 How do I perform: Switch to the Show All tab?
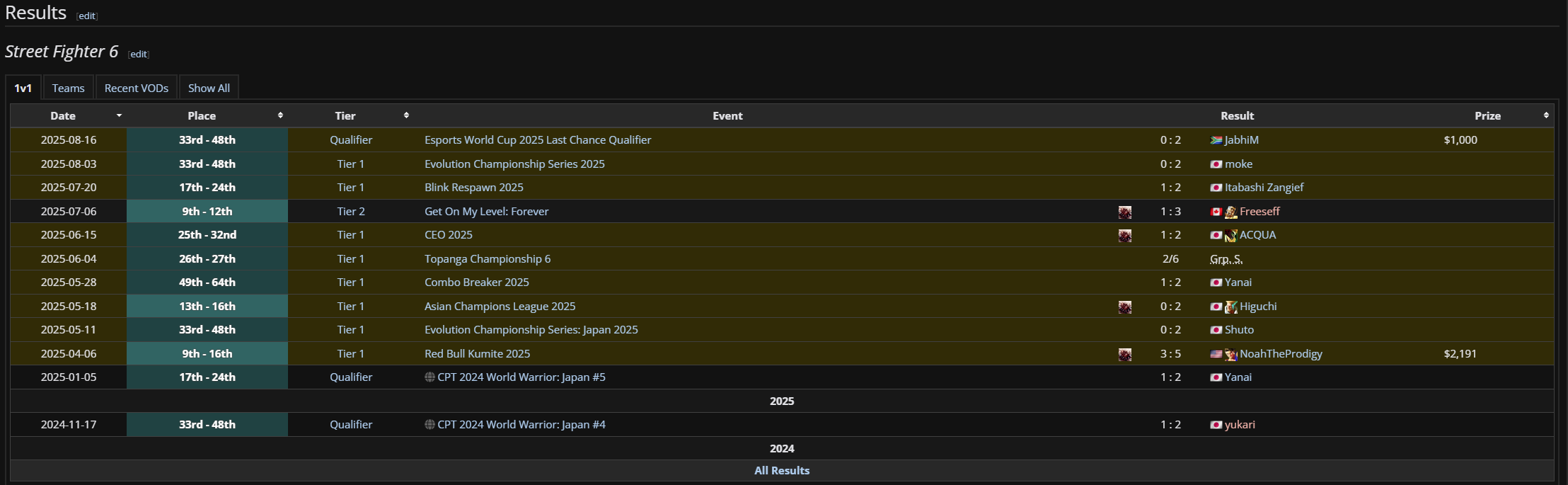(x=209, y=88)
